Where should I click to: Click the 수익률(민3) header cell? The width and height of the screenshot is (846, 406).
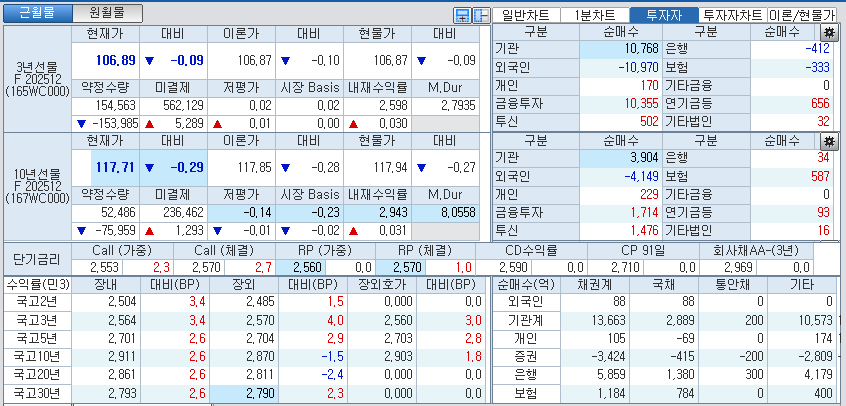[37, 285]
